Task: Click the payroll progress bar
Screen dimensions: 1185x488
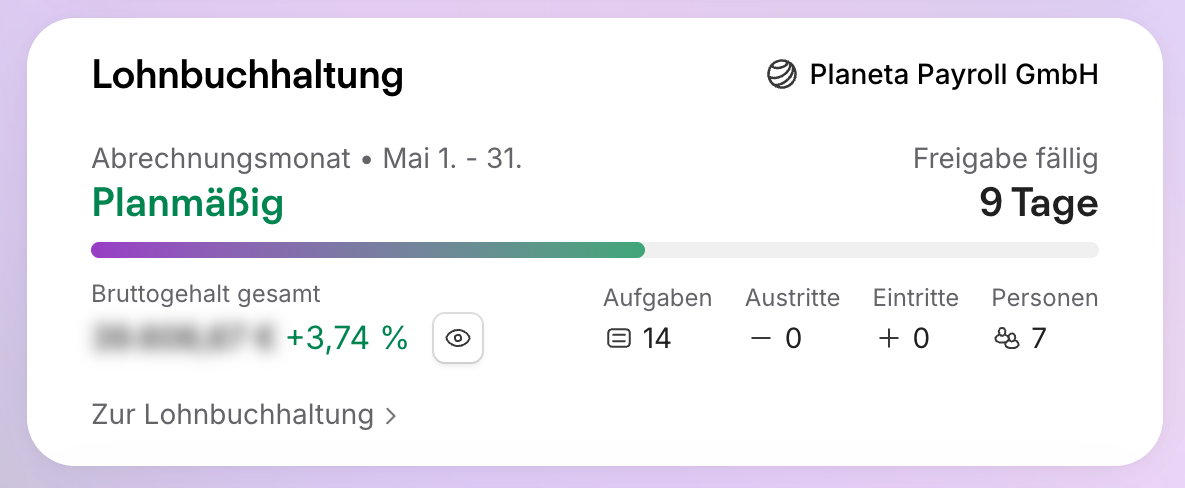Action: point(595,250)
